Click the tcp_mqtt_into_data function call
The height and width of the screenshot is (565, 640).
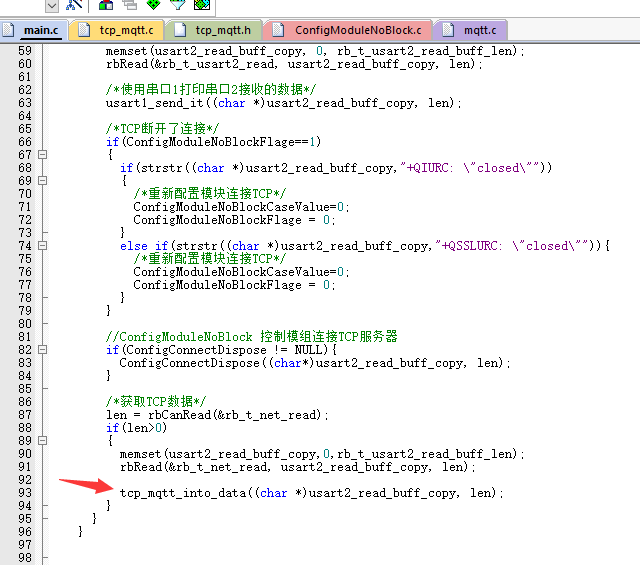point(183,493)
